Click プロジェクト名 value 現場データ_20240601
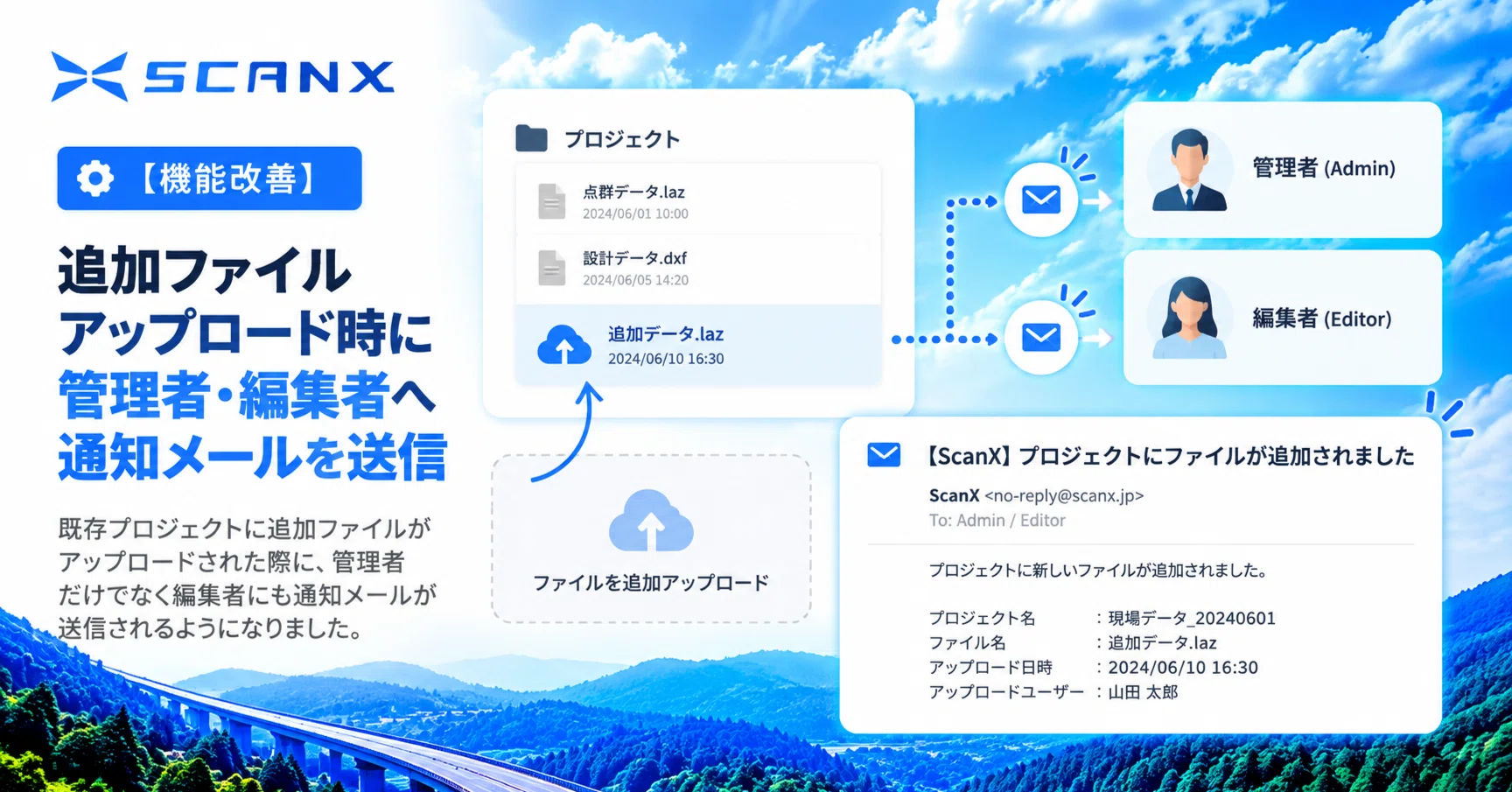1512x792 pixels. coord(1192,618)
